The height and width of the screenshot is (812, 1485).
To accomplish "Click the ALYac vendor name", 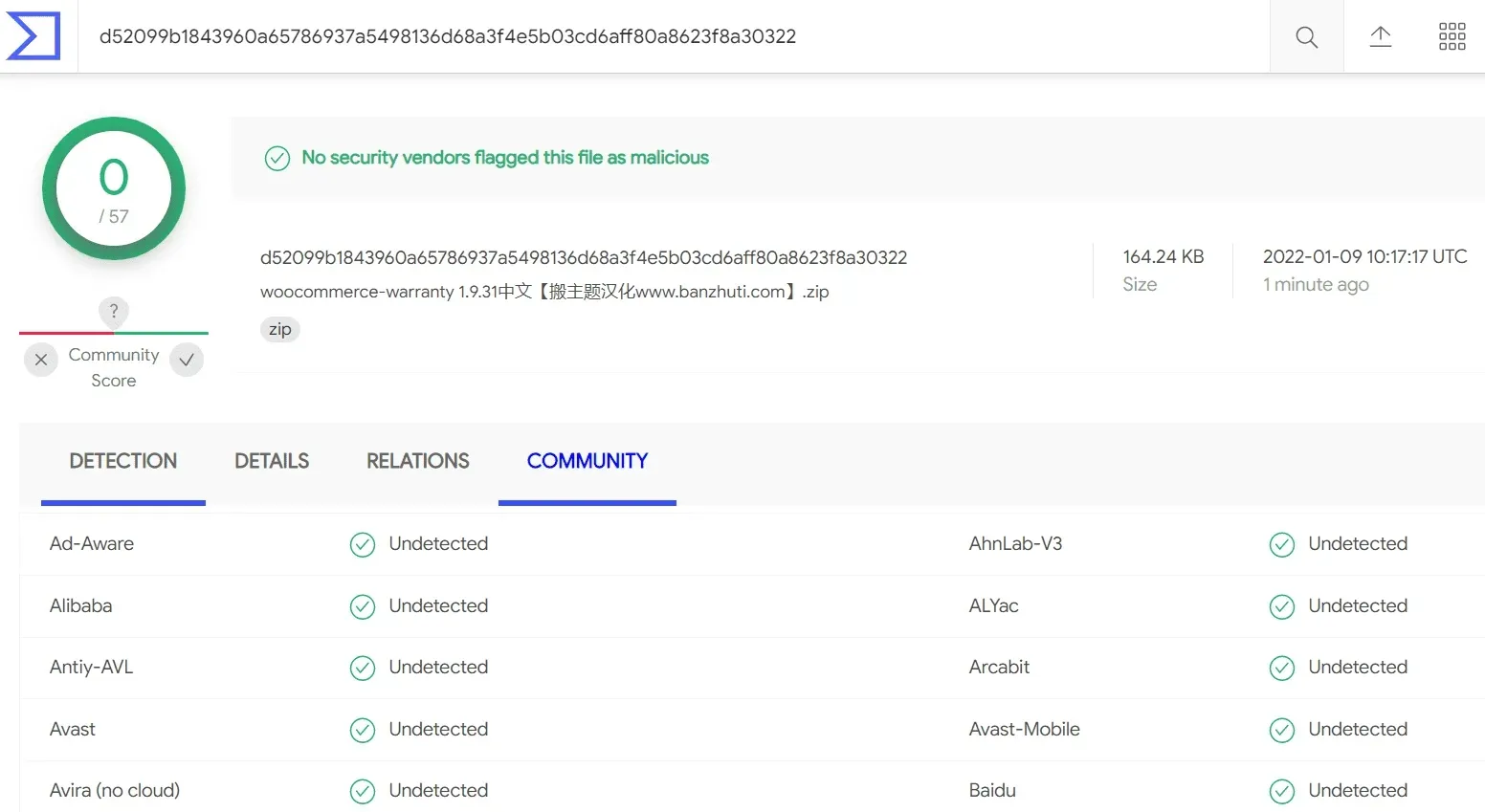I will (994, 605).
